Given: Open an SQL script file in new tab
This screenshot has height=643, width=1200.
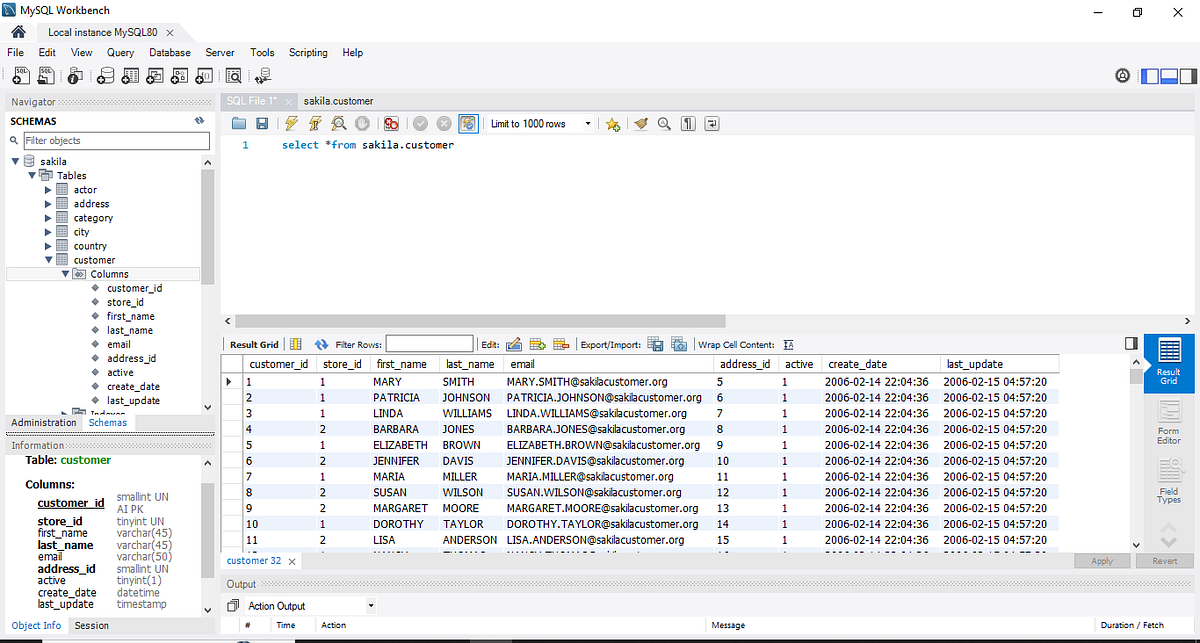Looking at the screenshot, I should (x=46, y=75).
